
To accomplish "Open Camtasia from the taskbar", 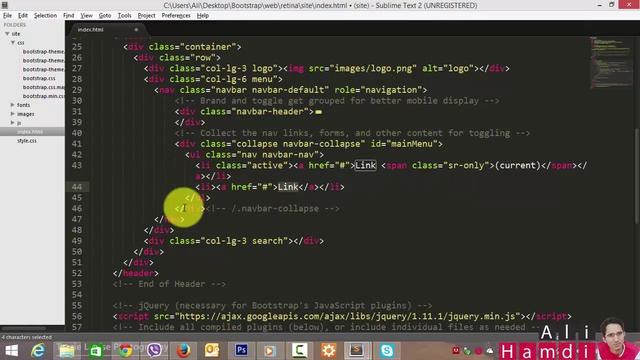I will pos(299,351).
